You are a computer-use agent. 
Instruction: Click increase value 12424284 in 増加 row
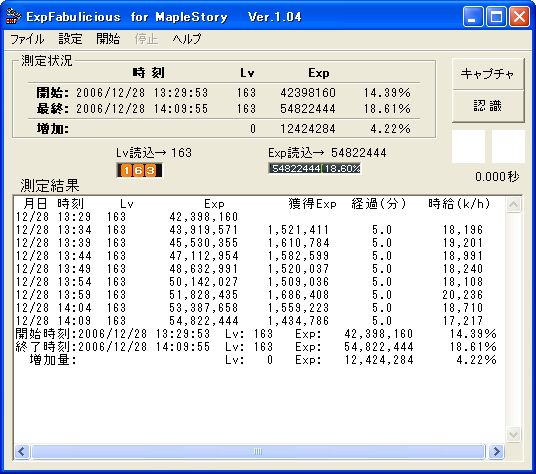[308, 129]
